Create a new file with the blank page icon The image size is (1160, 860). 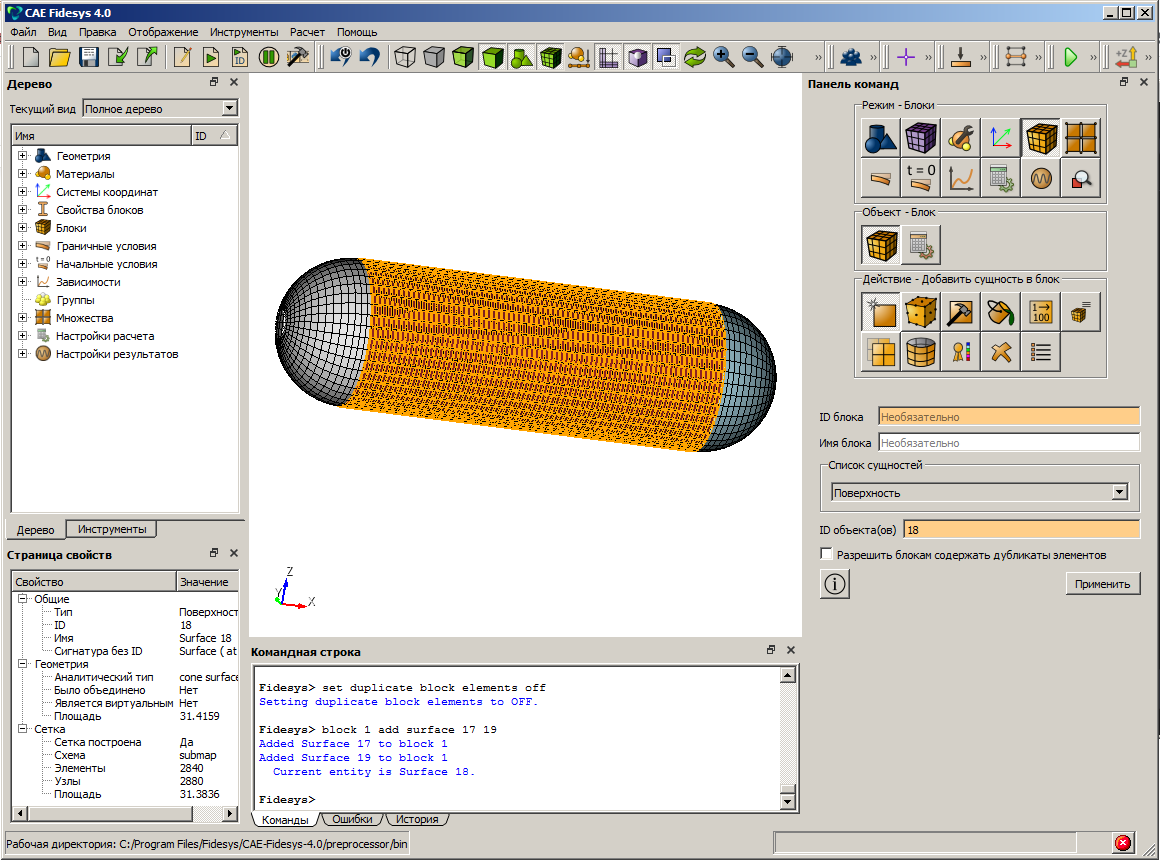click(x=31, y=57)
